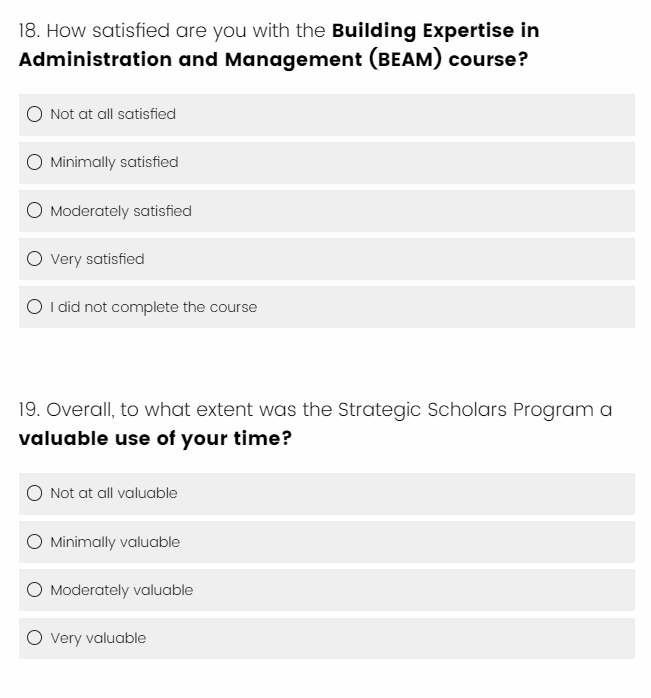This screenshot has height=698, width=651.
Task: Choose the 'Minimally valuable' radio circle
Action: (x=35, y=542)
